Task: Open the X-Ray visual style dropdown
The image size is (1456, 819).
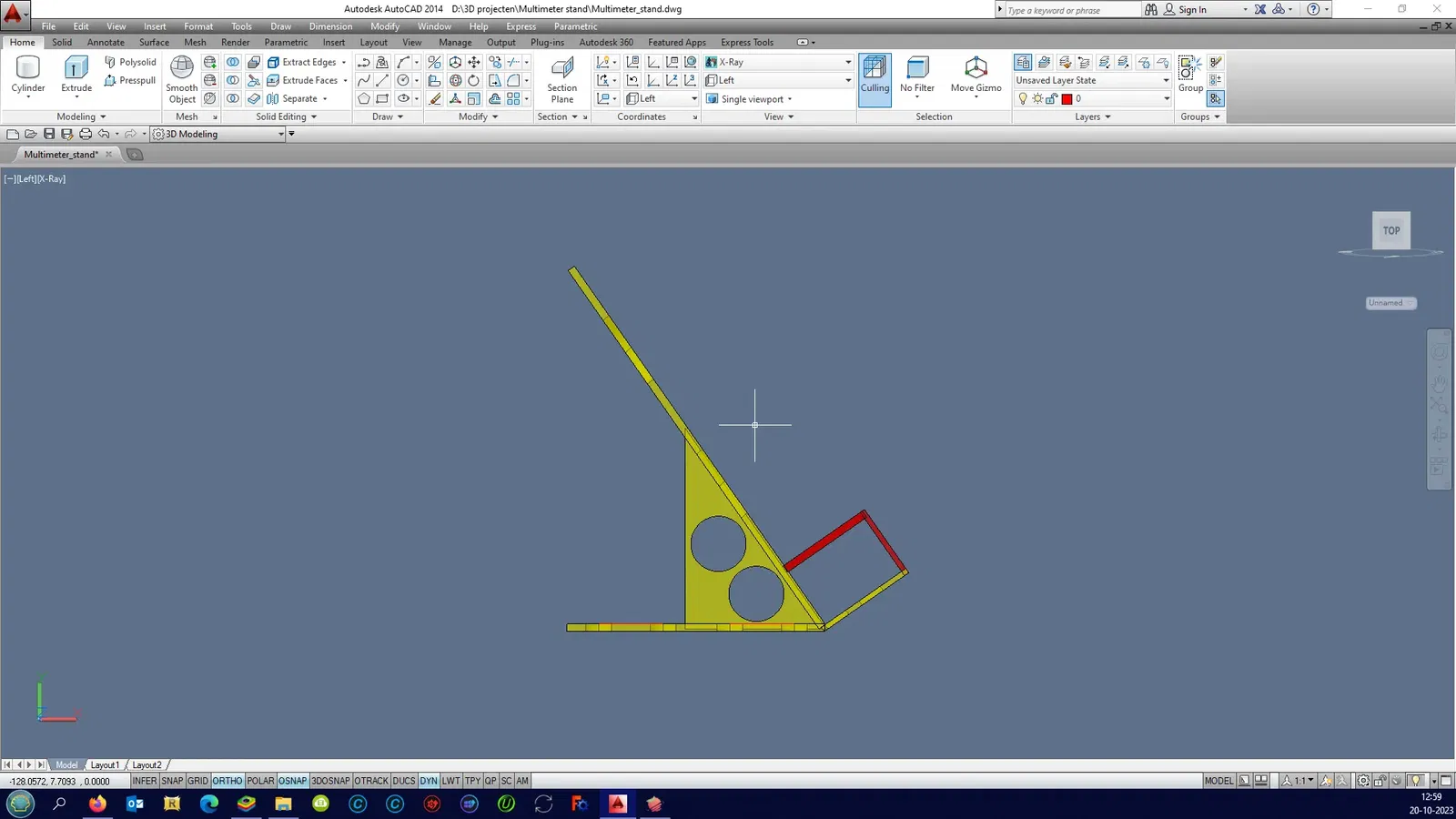Action: tap(779, 62)
